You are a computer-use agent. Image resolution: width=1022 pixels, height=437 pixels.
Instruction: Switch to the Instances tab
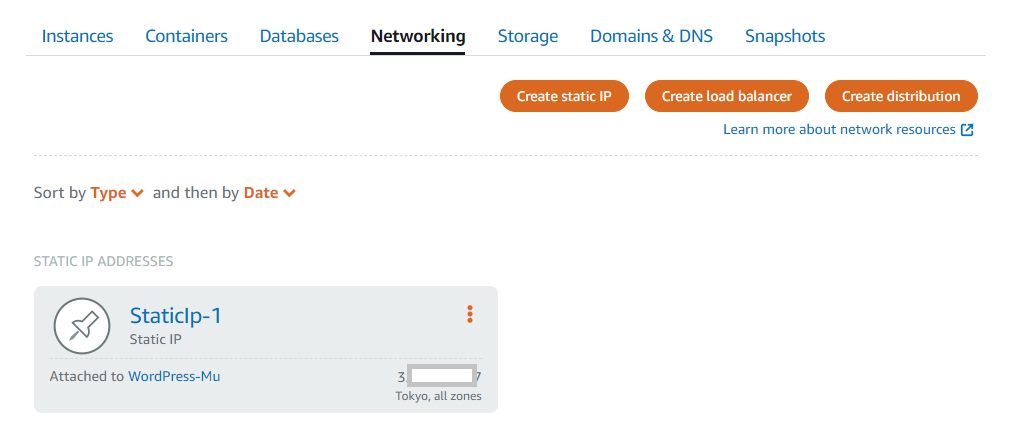coord(77,36)
